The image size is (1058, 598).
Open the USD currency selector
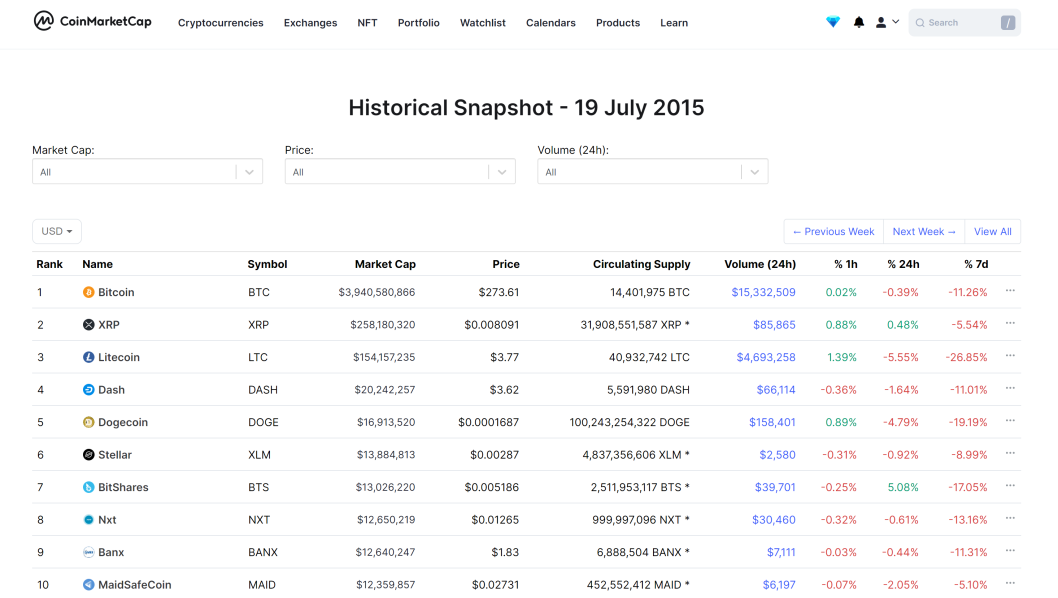coord(57,232)
